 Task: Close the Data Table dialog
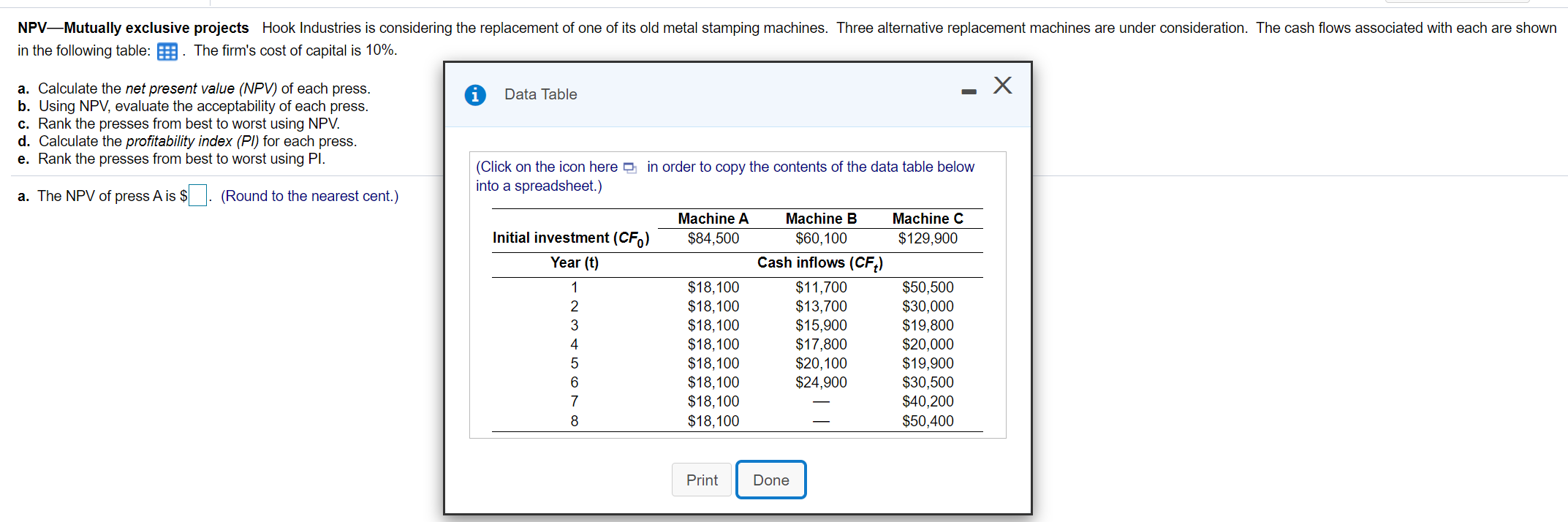1003,86
